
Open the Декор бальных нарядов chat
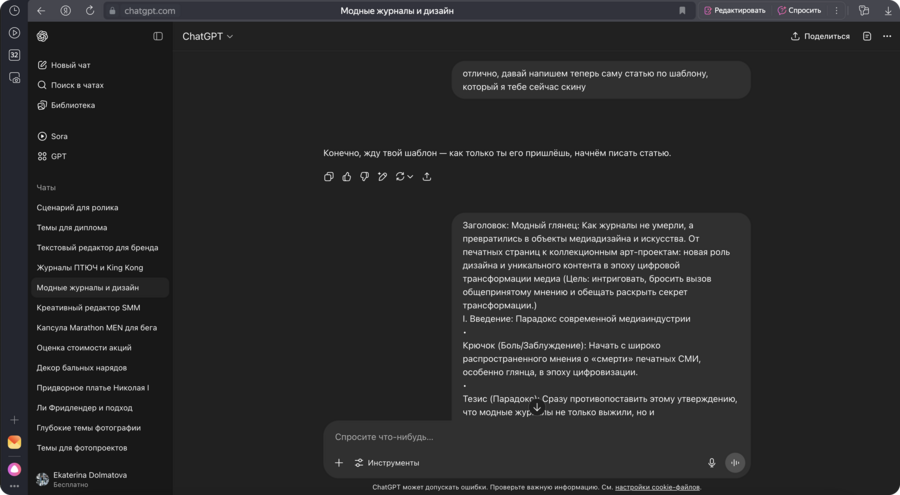pos(100,368)
